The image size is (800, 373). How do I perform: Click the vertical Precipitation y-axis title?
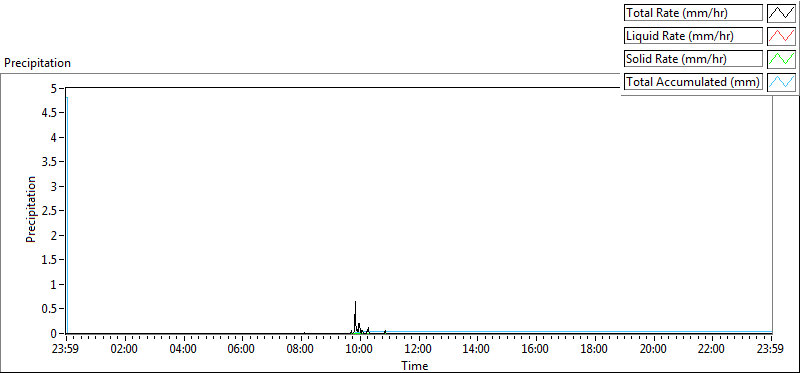[31, 209]
